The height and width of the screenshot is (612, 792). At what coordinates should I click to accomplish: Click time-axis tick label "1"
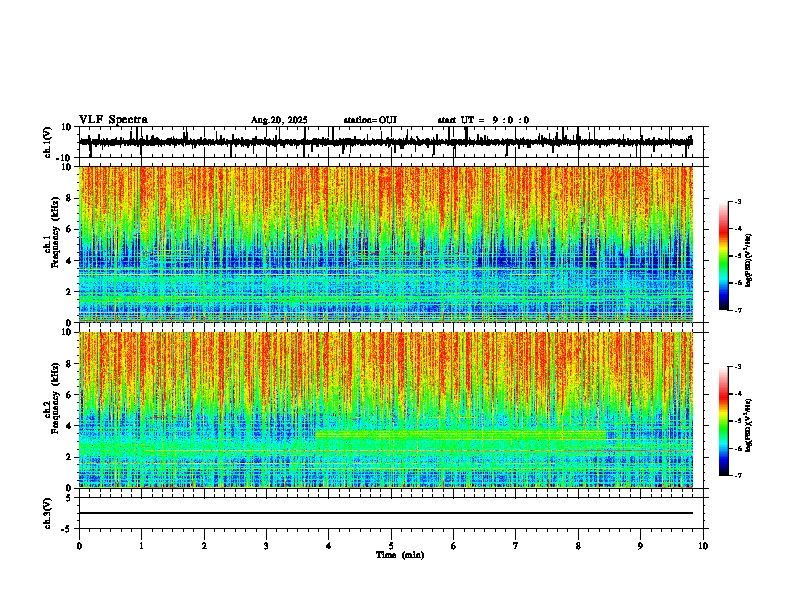tap(141, 546)
